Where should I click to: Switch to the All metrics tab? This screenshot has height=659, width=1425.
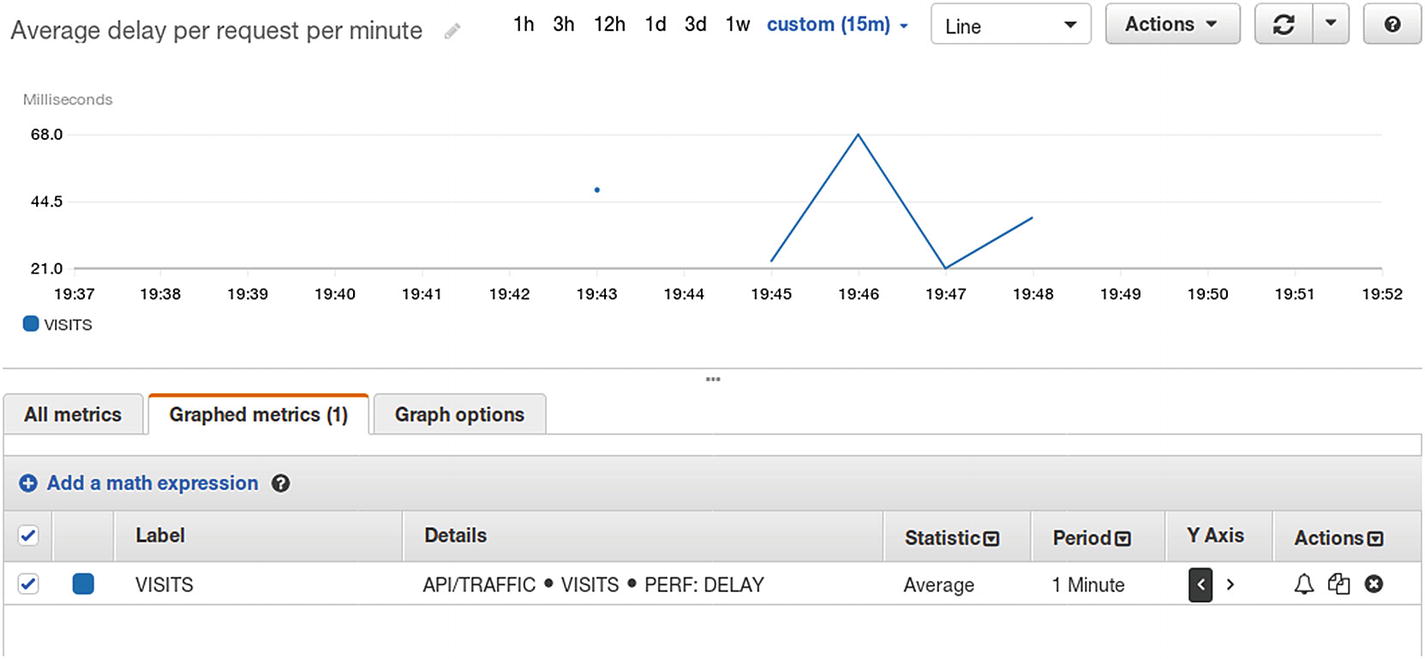[x=73, y=415]
